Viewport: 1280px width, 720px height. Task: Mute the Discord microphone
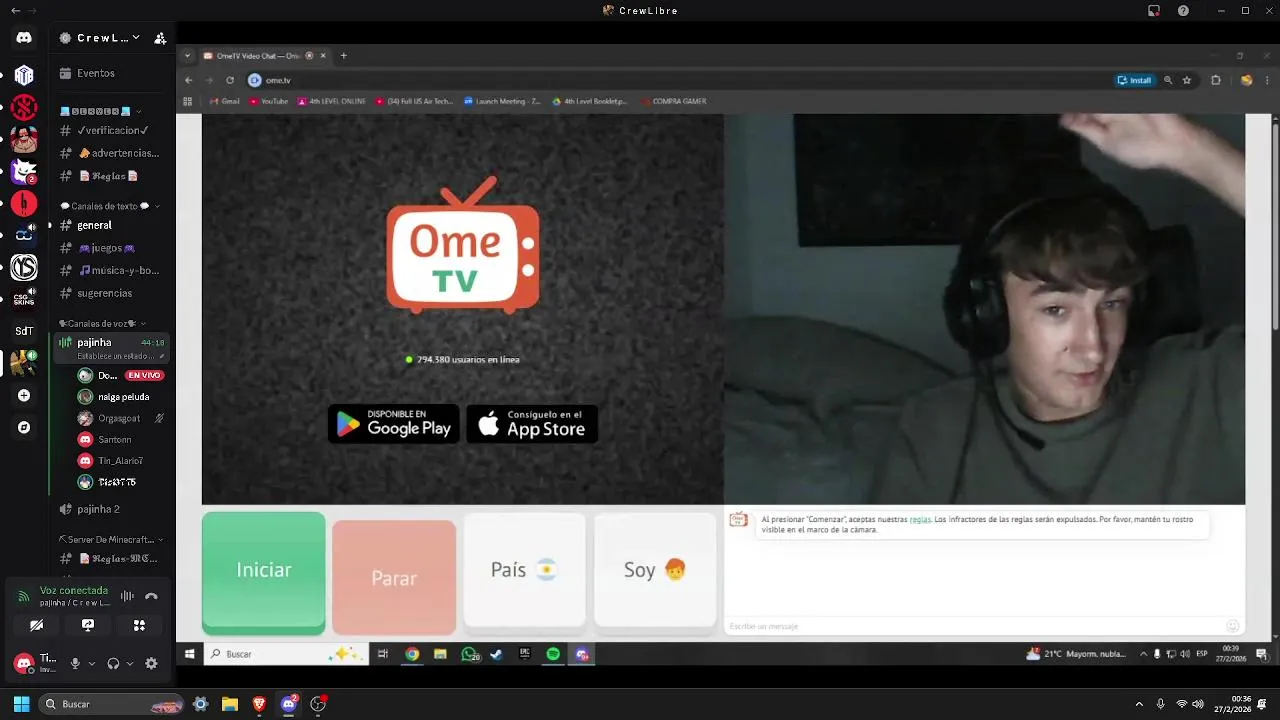[x=75, y=663]
